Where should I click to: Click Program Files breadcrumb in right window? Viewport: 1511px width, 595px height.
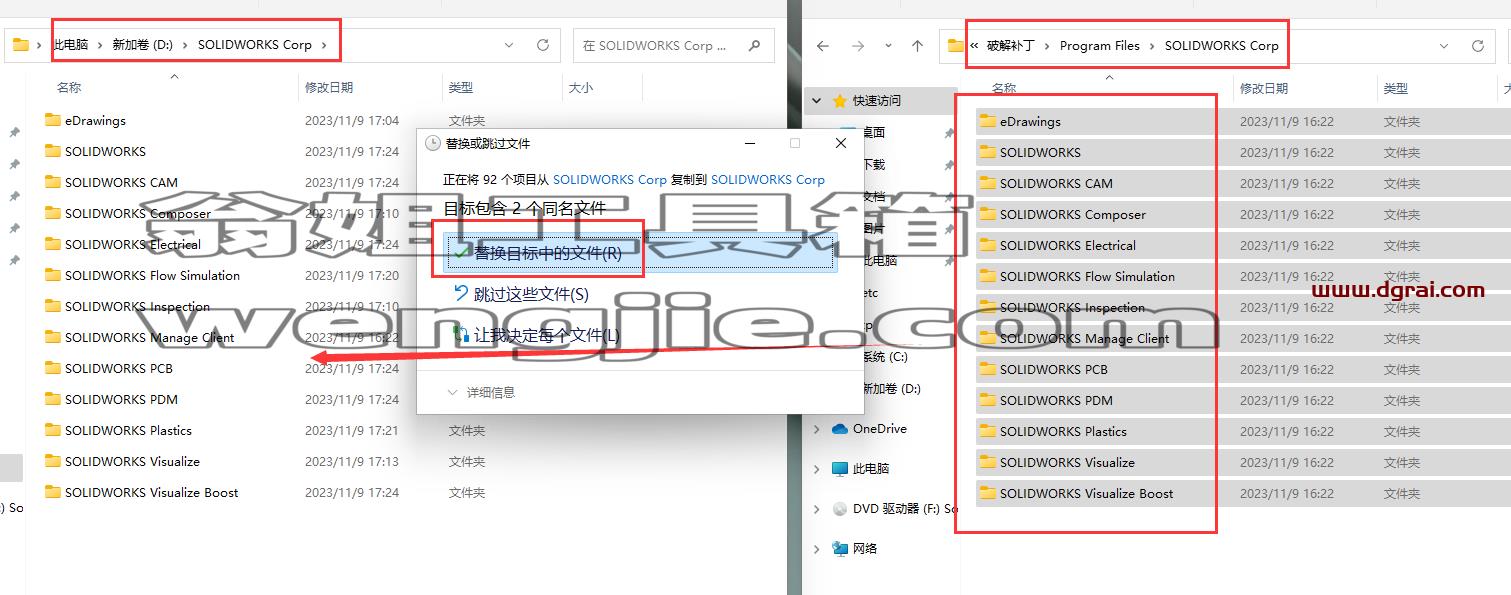tap(1099, 46)
